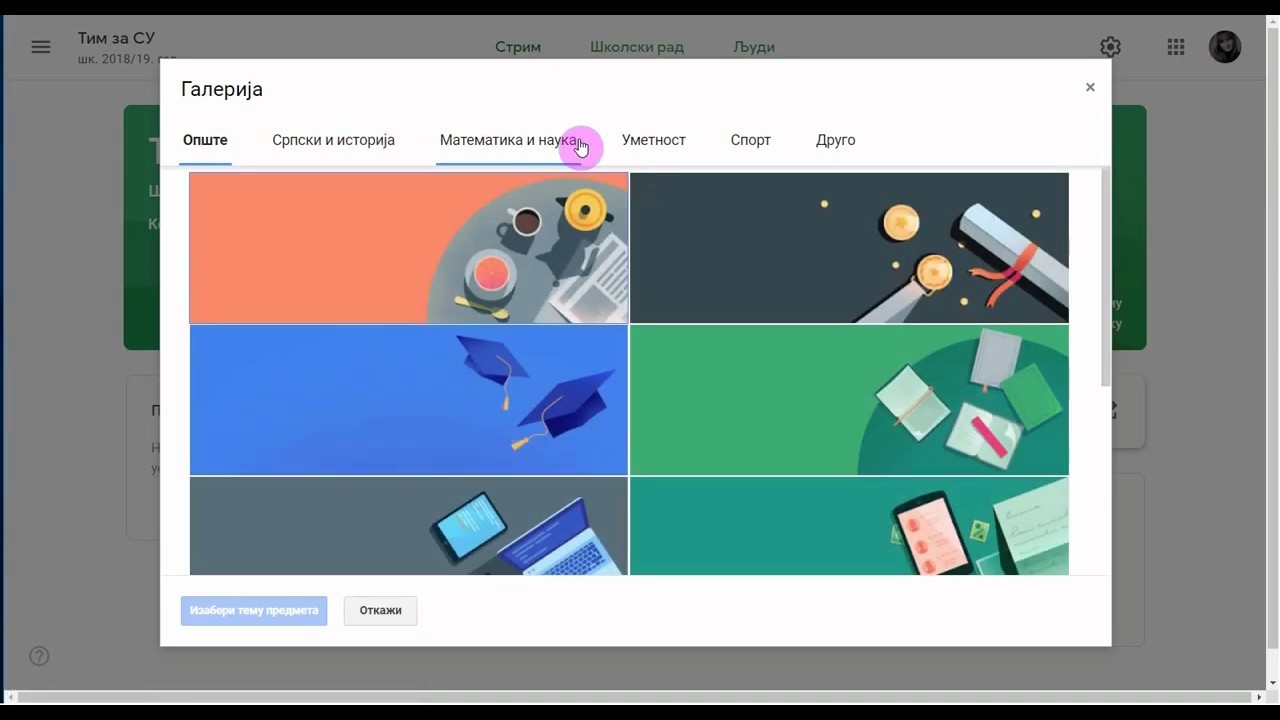1280x720 pixels.
Task: Click the Изабери тему предмета button
Action: coord(254,610)
